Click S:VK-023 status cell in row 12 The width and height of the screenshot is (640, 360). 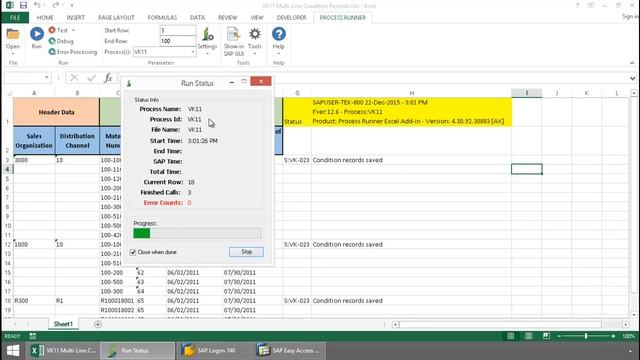click(x=297, y=244)
